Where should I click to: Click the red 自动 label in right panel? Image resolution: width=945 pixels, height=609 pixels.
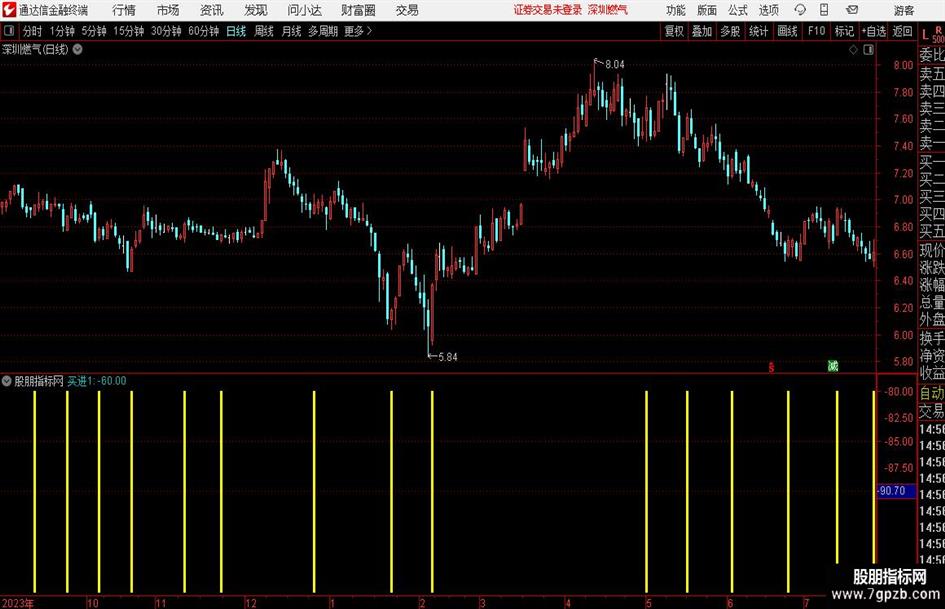pos(932,393)
